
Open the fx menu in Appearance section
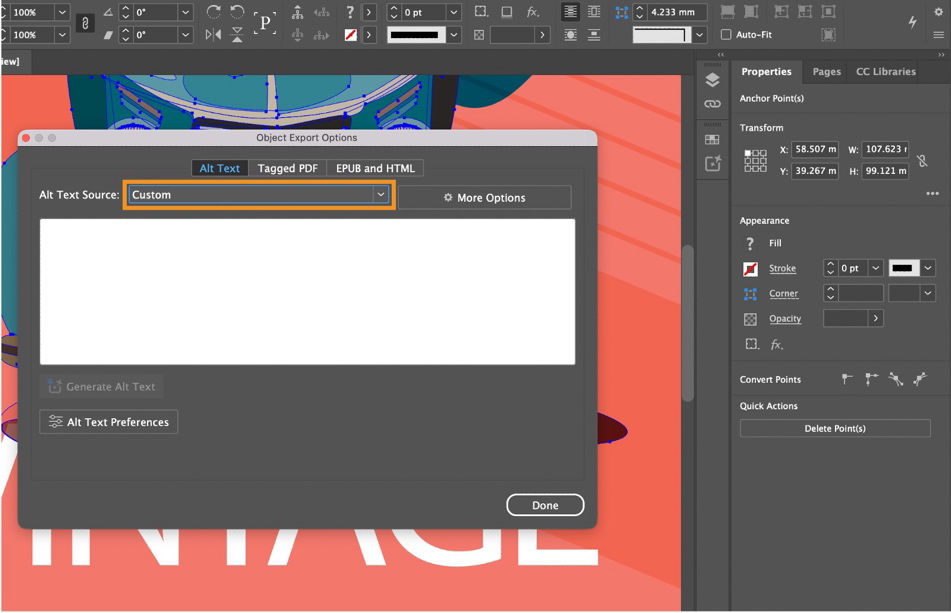[x=776, y=344]
